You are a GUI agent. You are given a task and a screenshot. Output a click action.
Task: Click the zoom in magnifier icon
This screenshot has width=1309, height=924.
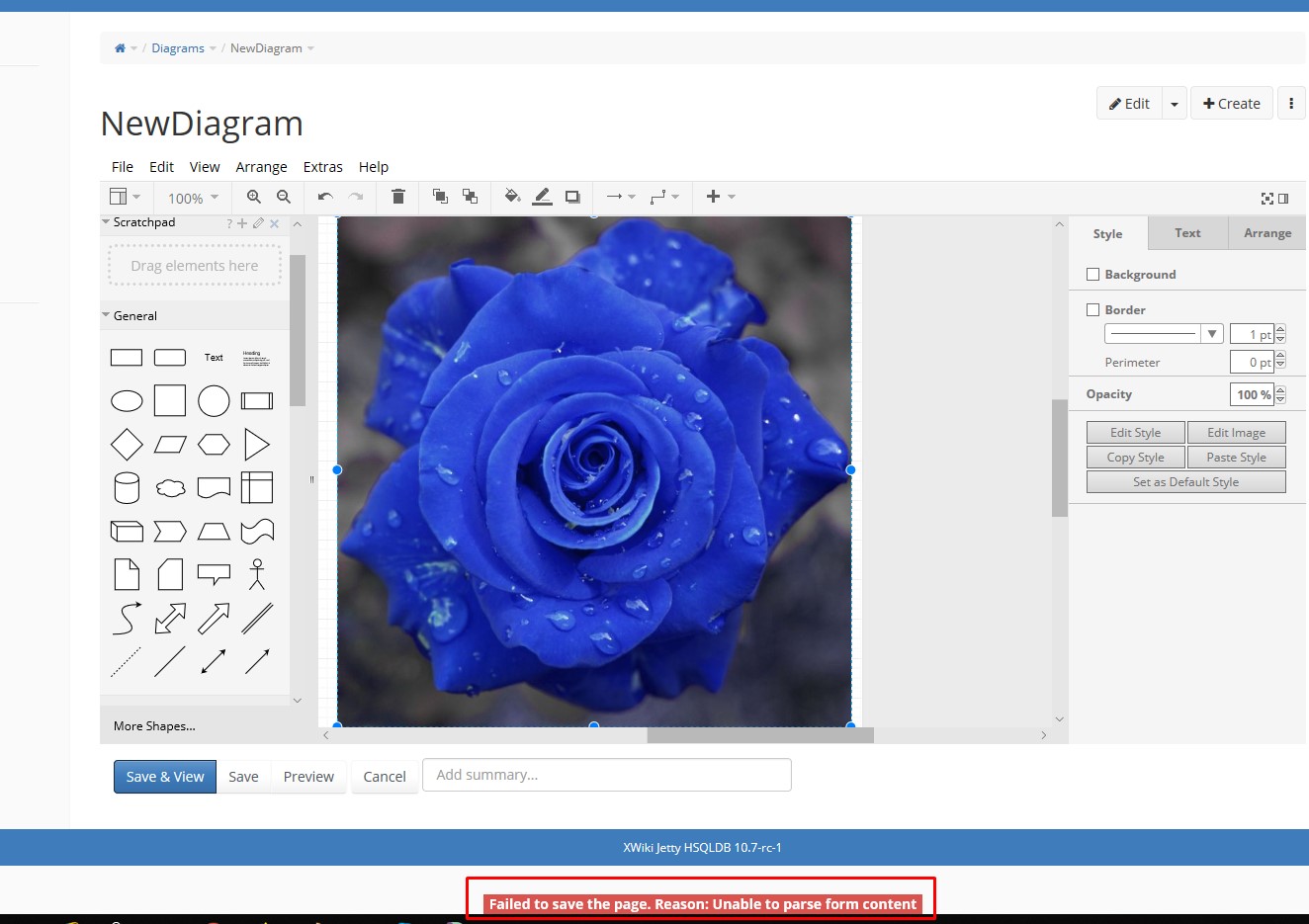(254, 197)
